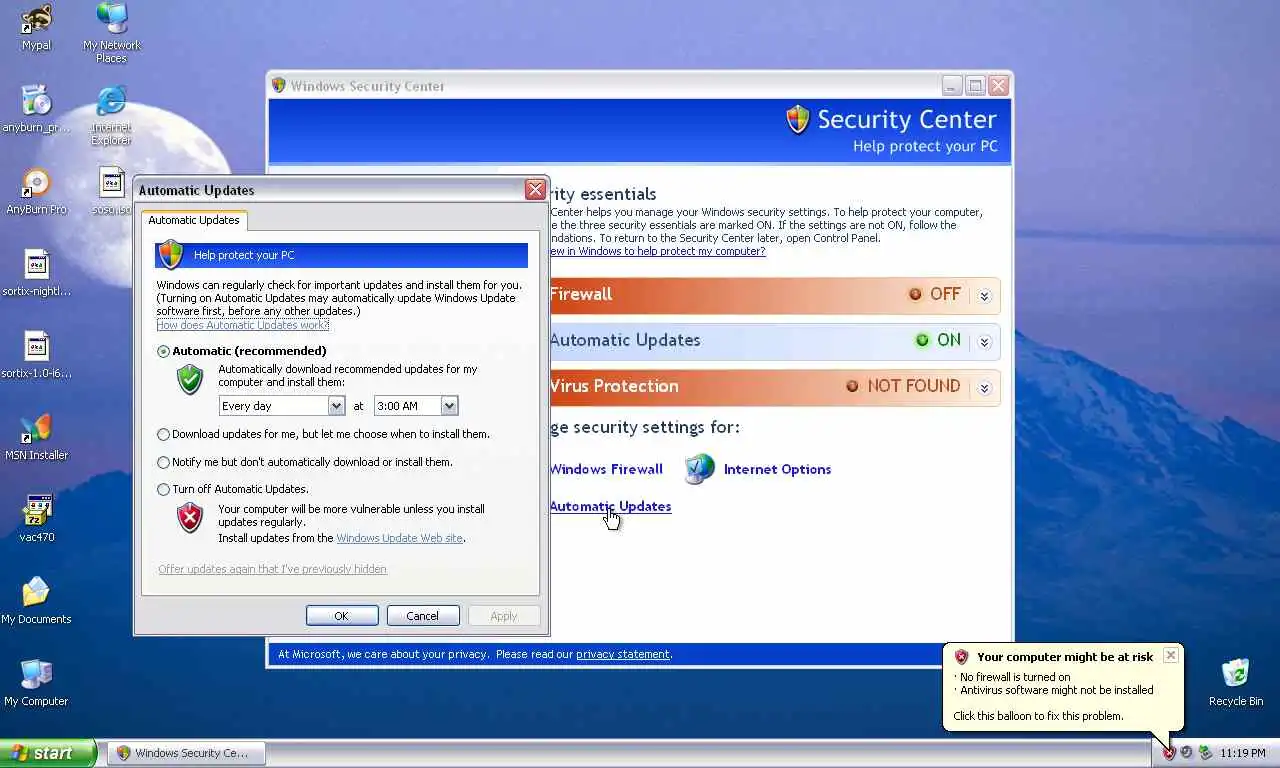The height and width of the screenshot is (768, 1280).
Task: Select the sortix-nightl desktop file icon
Action: tap(36, 273)
